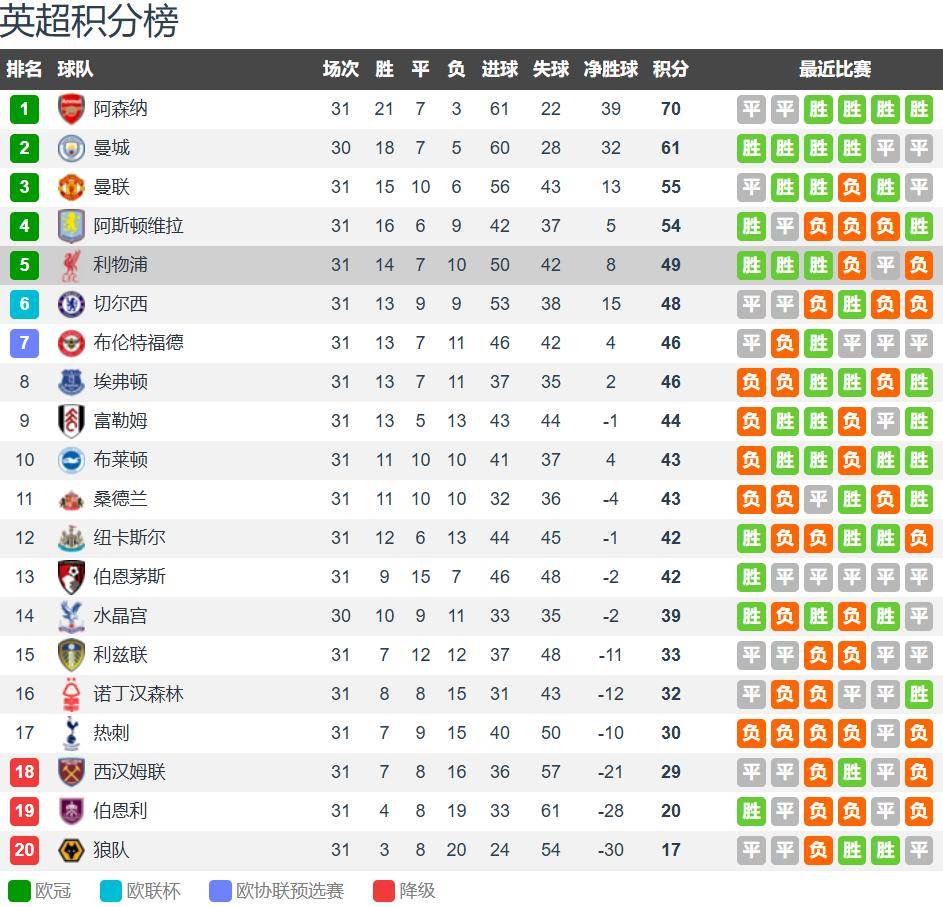Click the green 欧冠 legend swatch
This screenshot has height=907, width=943.
pos(19,890)
